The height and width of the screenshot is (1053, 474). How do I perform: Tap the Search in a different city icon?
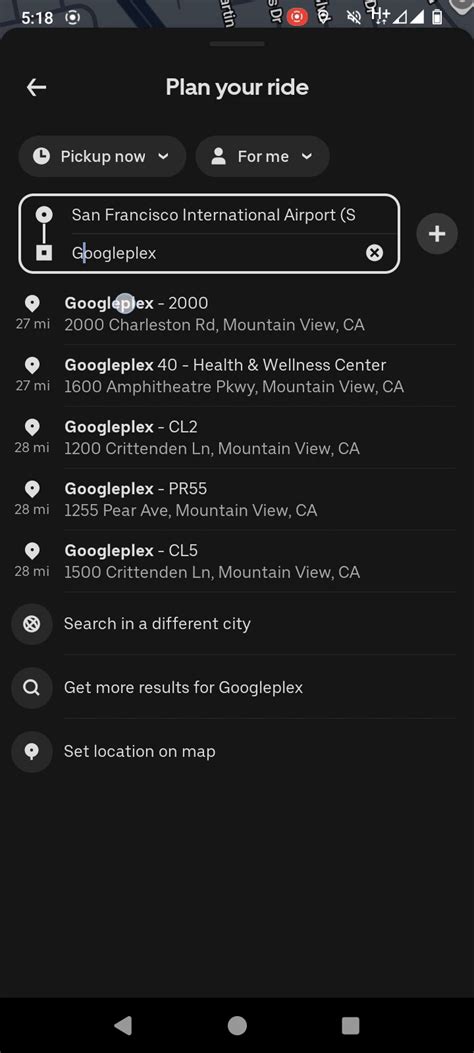[x=32, y=624]
